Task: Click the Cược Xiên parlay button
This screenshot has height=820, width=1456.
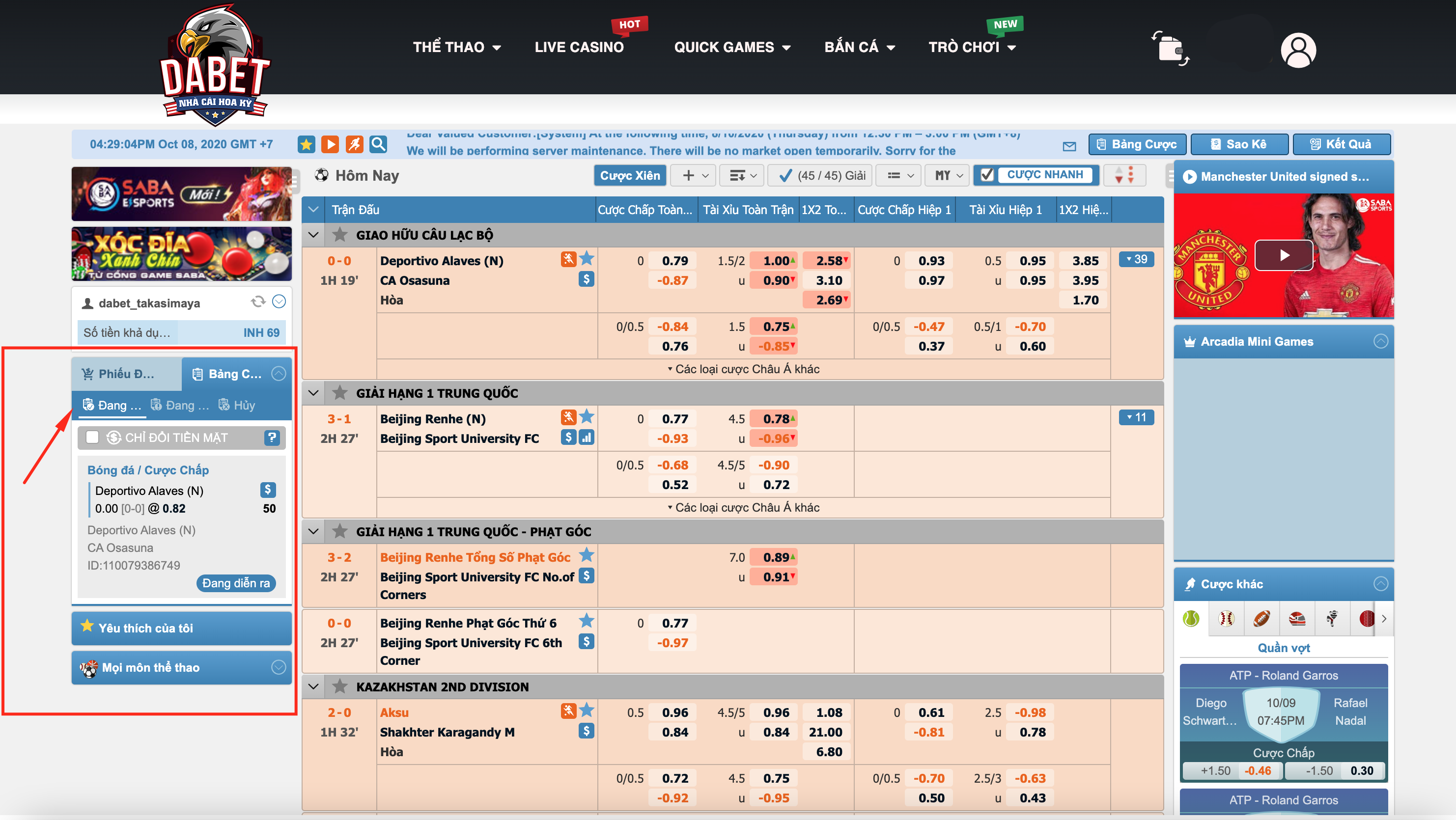Action: pos(630,176)
